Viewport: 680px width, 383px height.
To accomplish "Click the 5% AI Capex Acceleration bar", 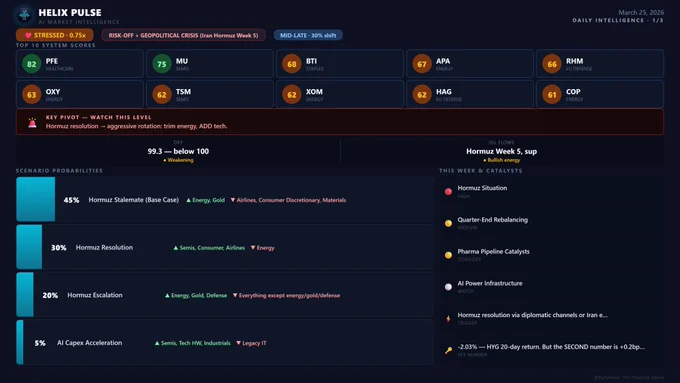I will [20, 342].
